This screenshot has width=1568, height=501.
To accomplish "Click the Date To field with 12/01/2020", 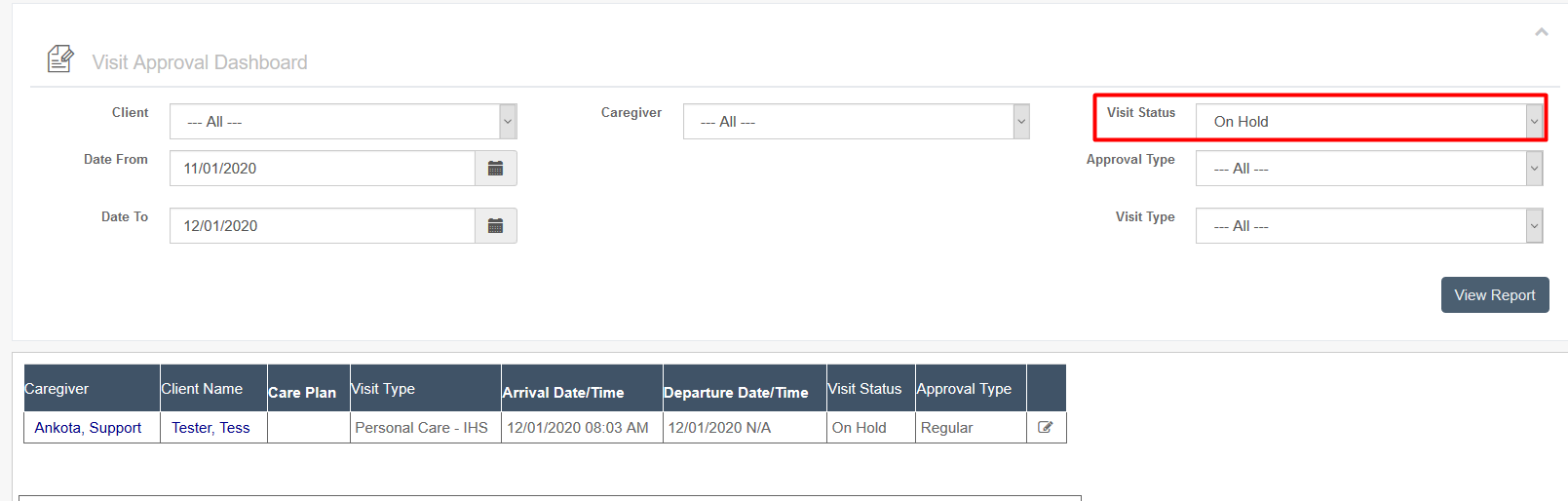I will 323,226.
